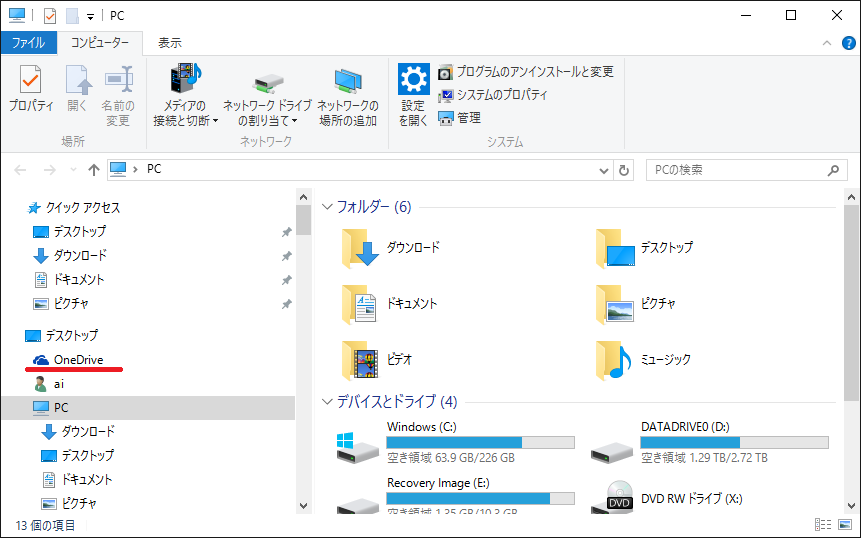Collapse the Folders (6) group
The image size is (861, 538).
328,208
